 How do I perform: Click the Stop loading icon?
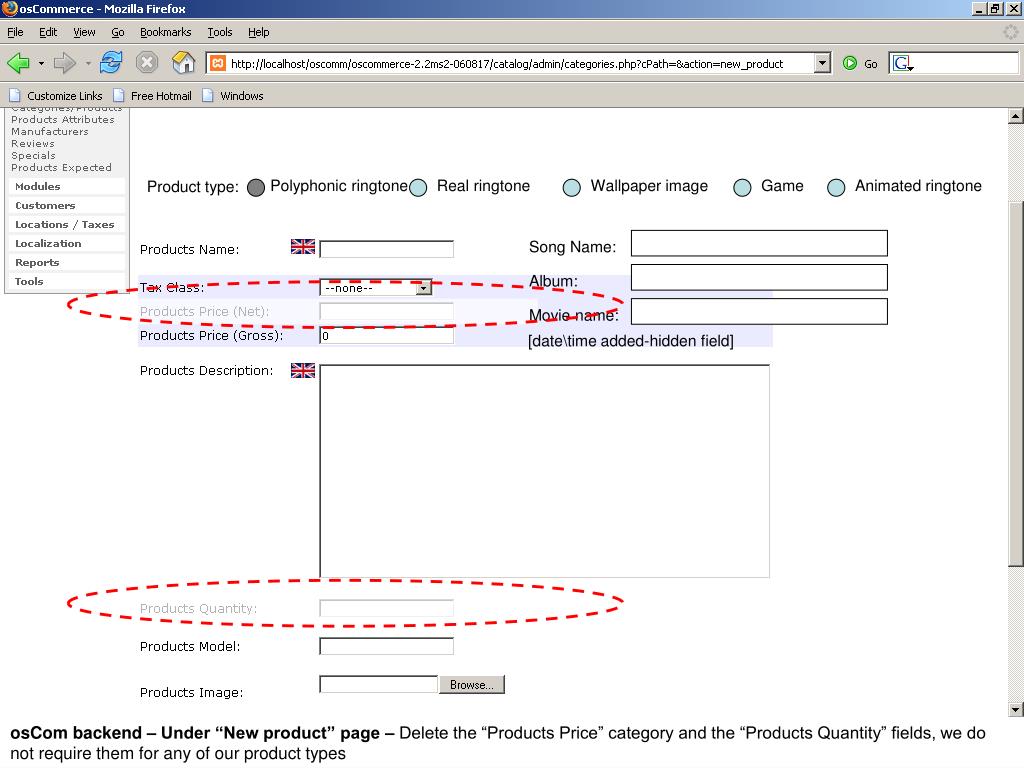tap(147, 63)
